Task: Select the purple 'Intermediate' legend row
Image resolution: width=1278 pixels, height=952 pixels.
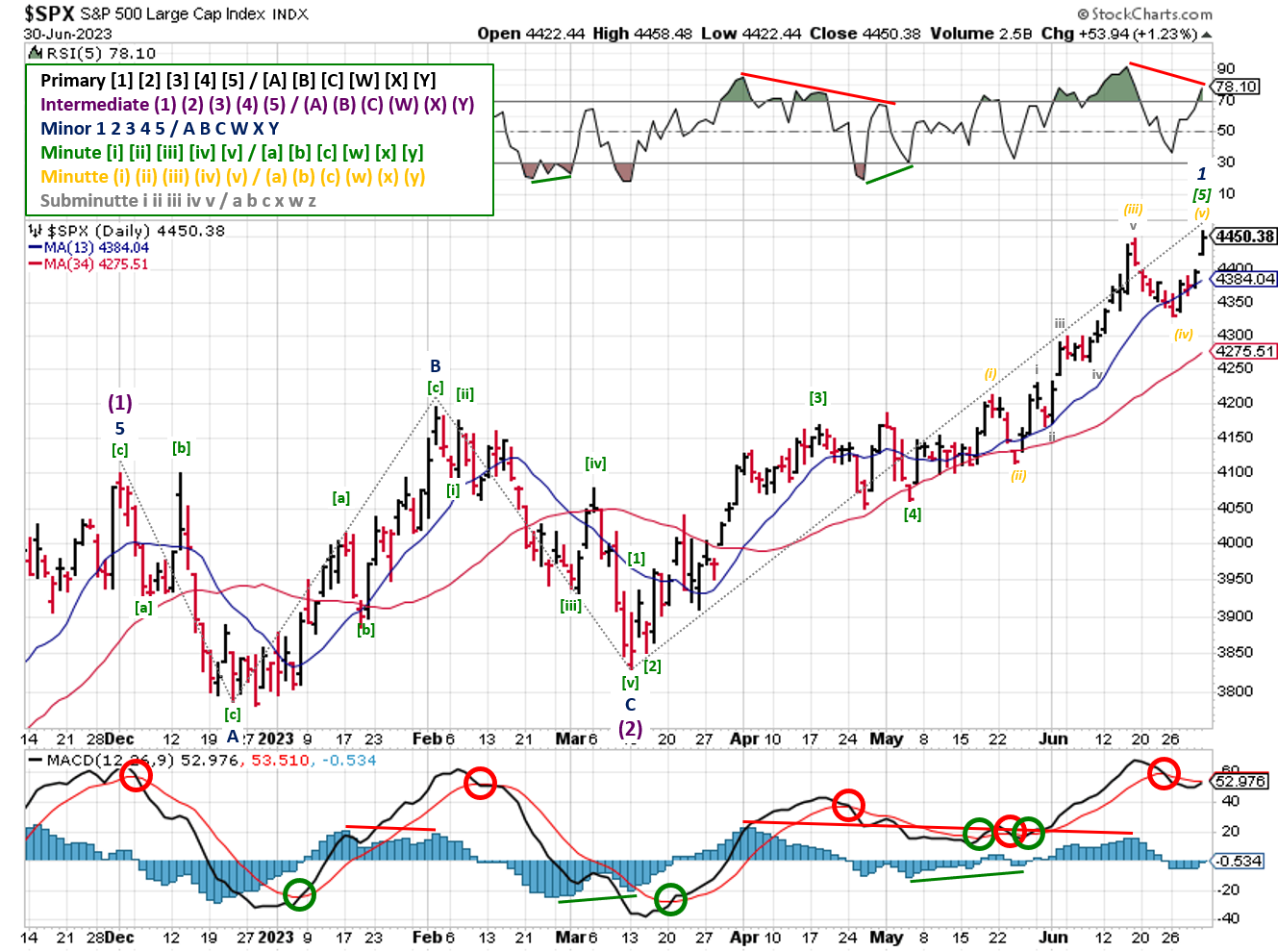Action: [x=258, y=104]
